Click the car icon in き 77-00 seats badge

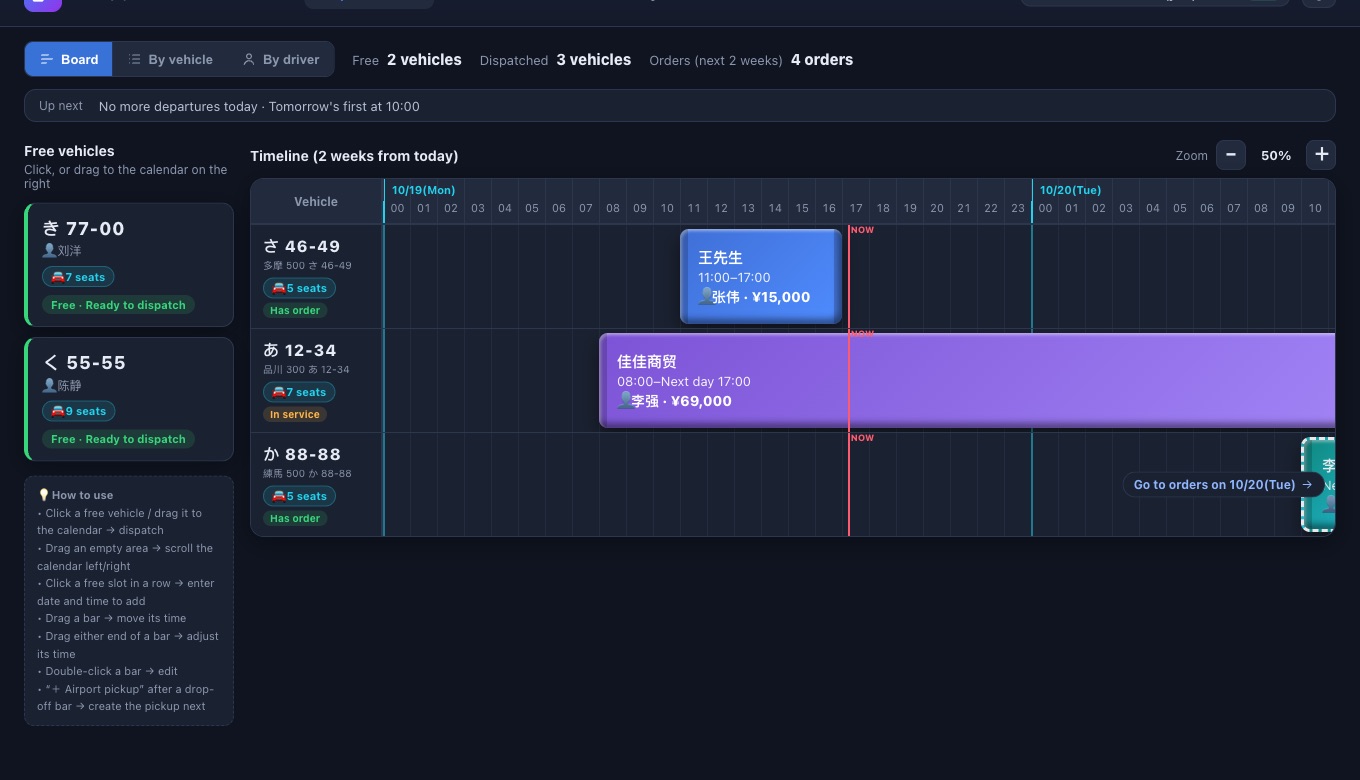tap(58, 277)
